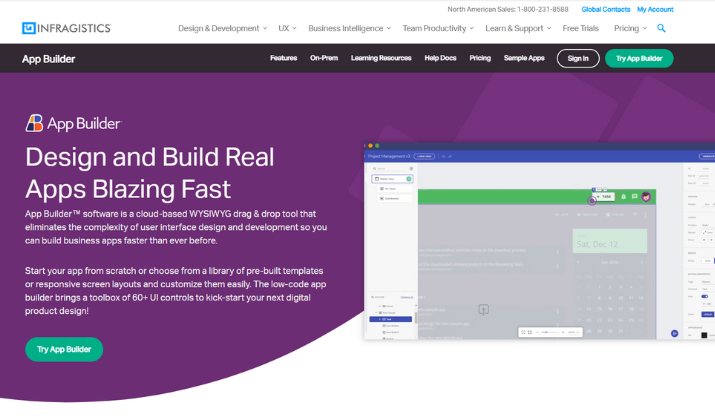Click the upload arrow icon in the preview canvas
The height and width of the screenshot is (420, 715).
(x=483, y=309)
